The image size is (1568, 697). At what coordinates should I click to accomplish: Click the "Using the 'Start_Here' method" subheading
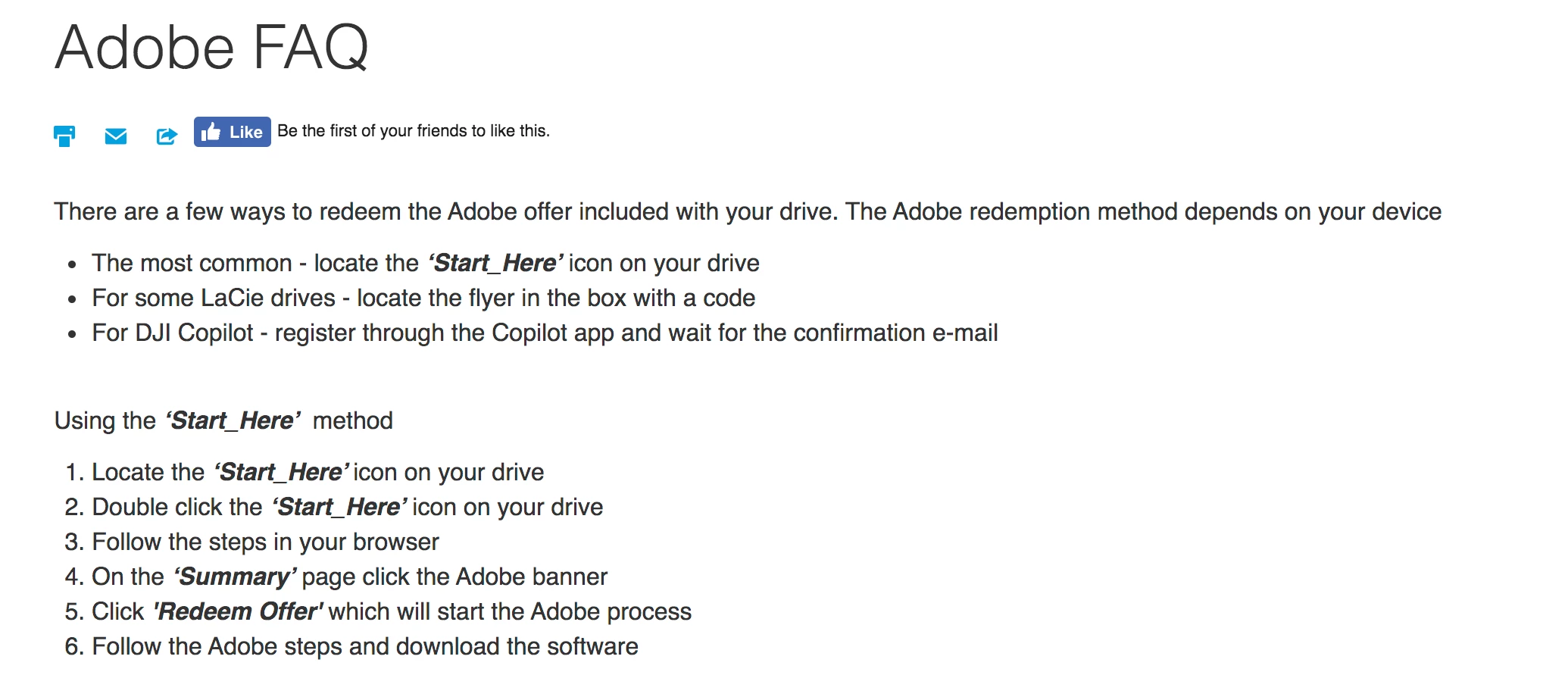223,420
